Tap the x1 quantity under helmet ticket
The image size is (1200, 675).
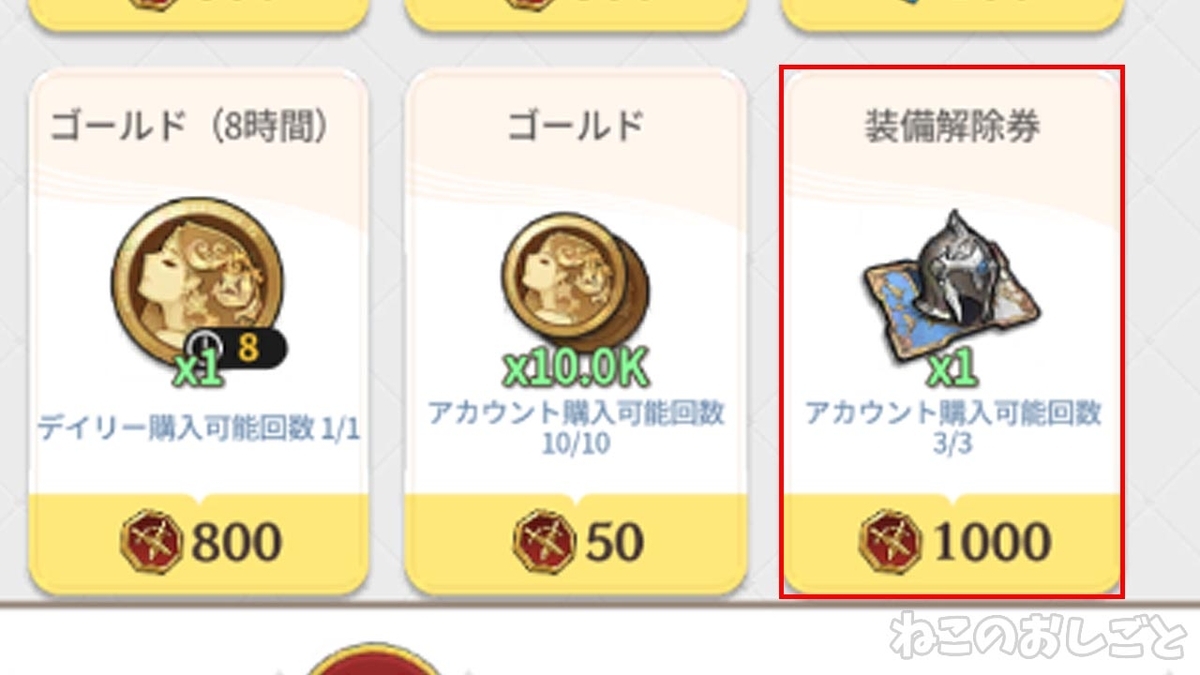coord(951,370)
